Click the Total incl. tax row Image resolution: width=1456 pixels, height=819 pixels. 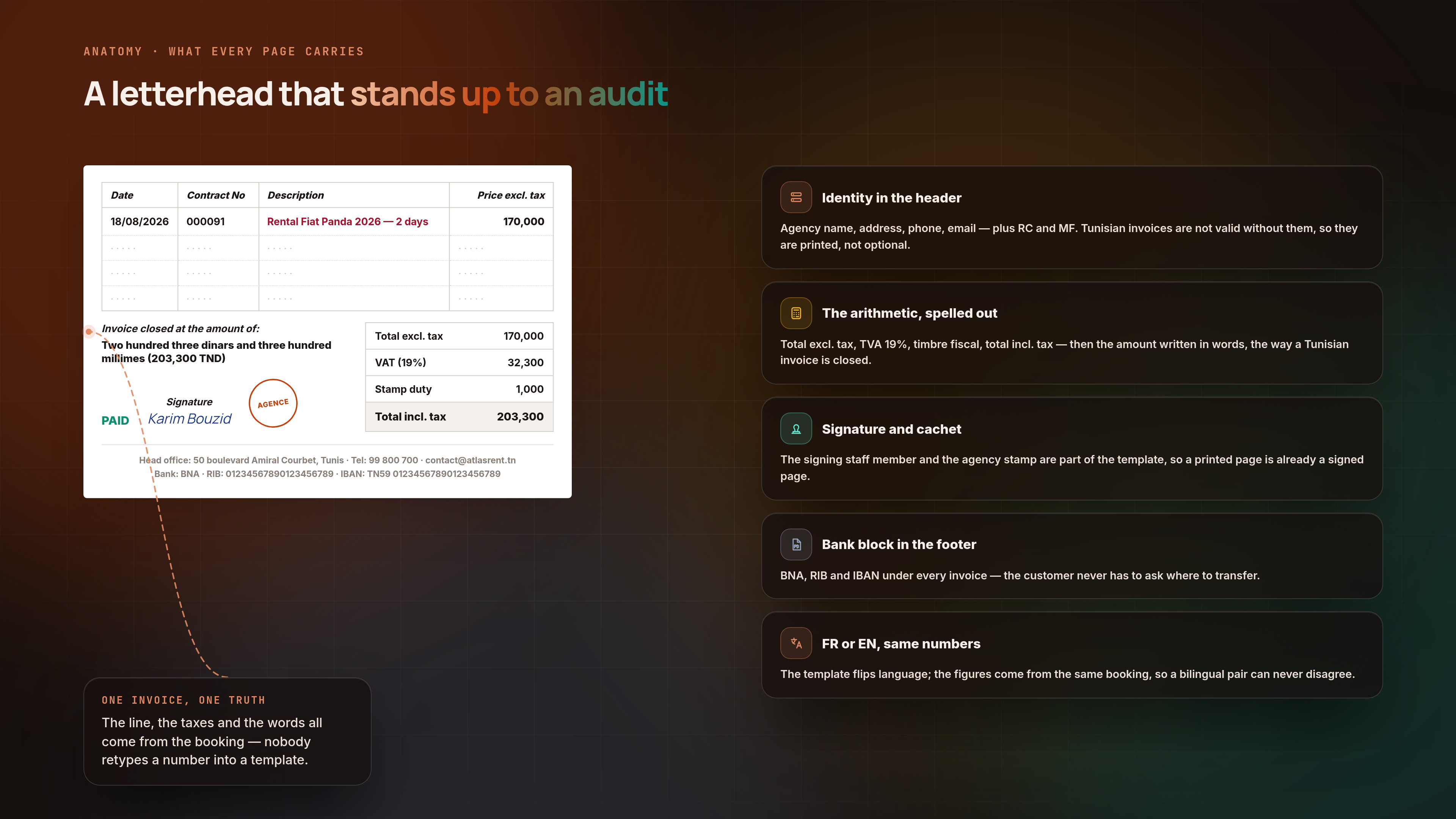(x=459, y=417)
